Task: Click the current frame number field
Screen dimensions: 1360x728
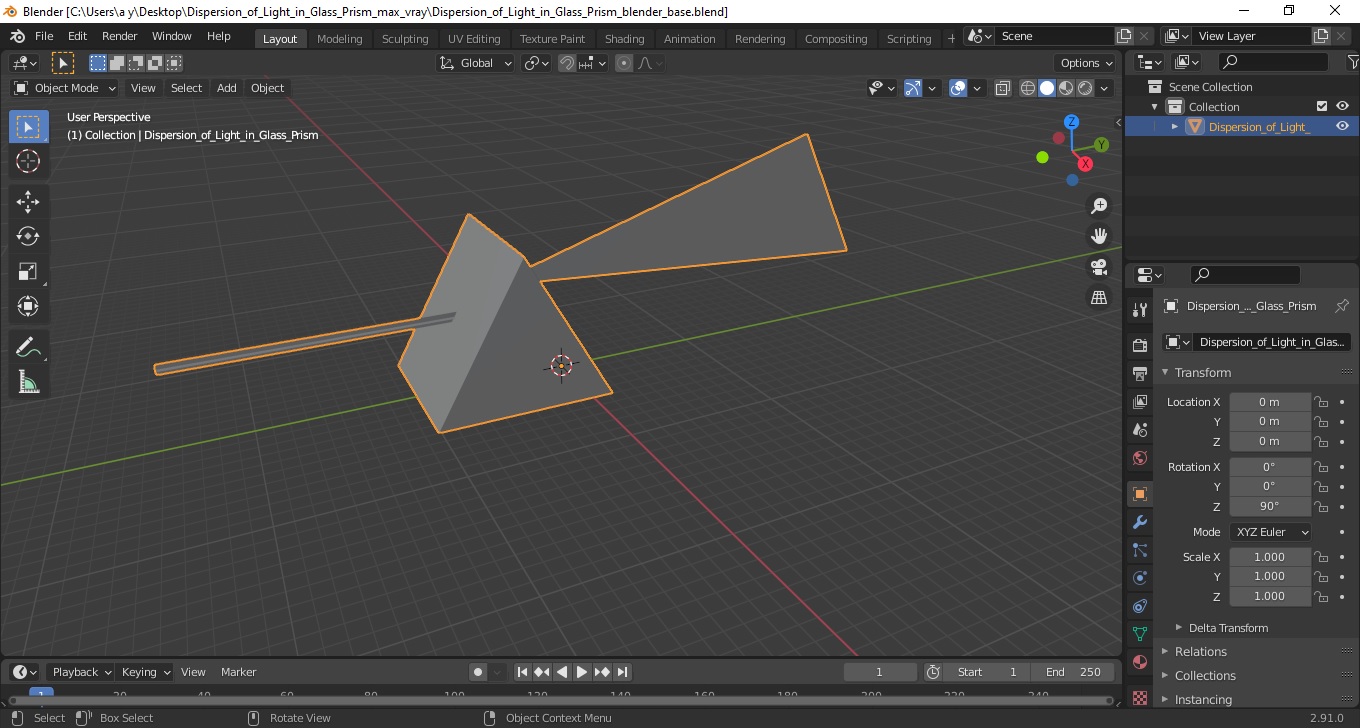Action: pos(880,672)
